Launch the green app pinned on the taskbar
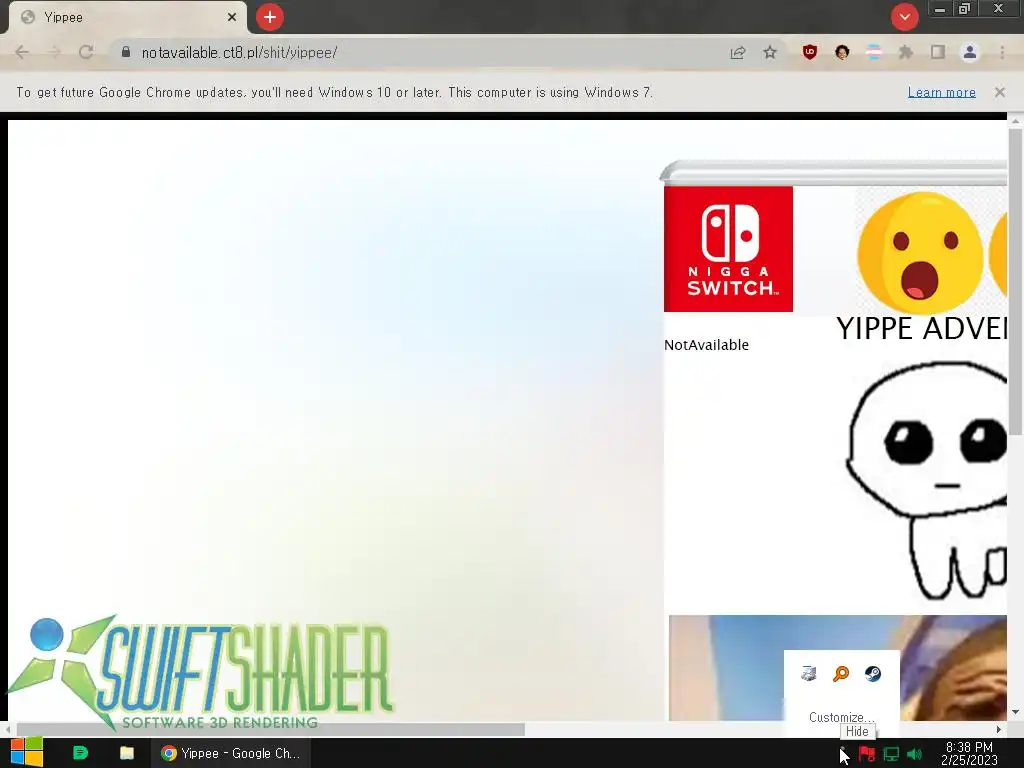Viewport: 1024px width, 768px height. 80,753
